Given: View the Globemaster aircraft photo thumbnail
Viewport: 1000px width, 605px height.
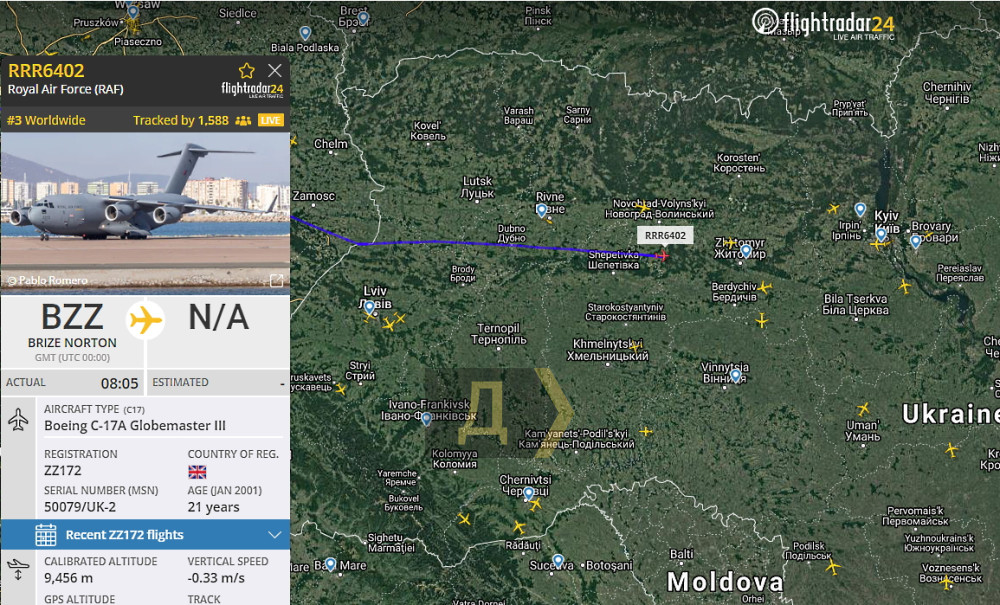Looking at the screenshot, I should (145, 213).
